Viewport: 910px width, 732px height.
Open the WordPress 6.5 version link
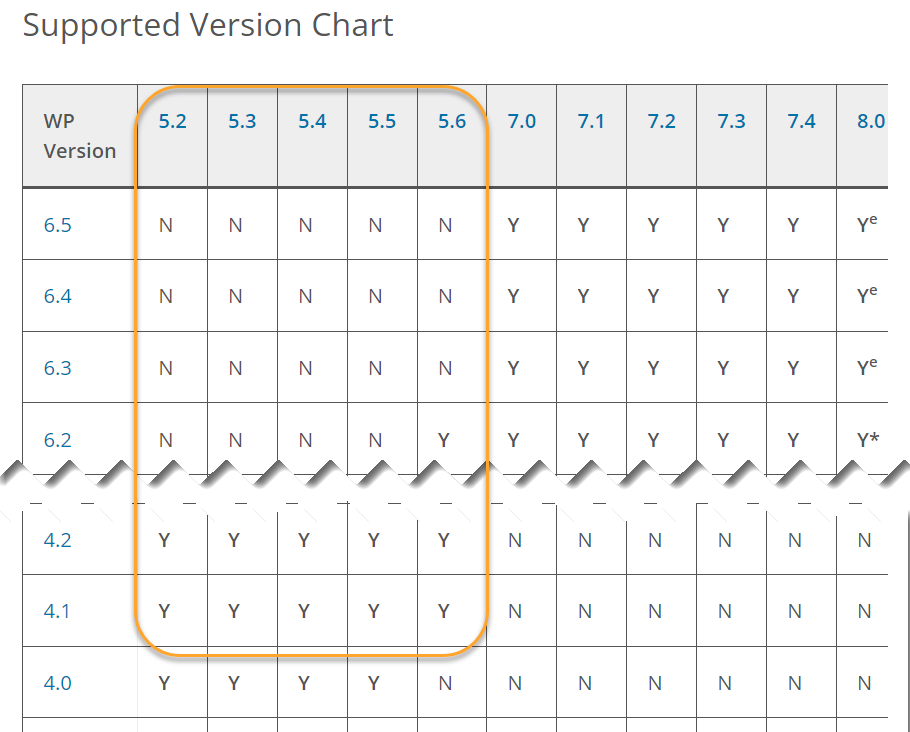click(57, 225)
